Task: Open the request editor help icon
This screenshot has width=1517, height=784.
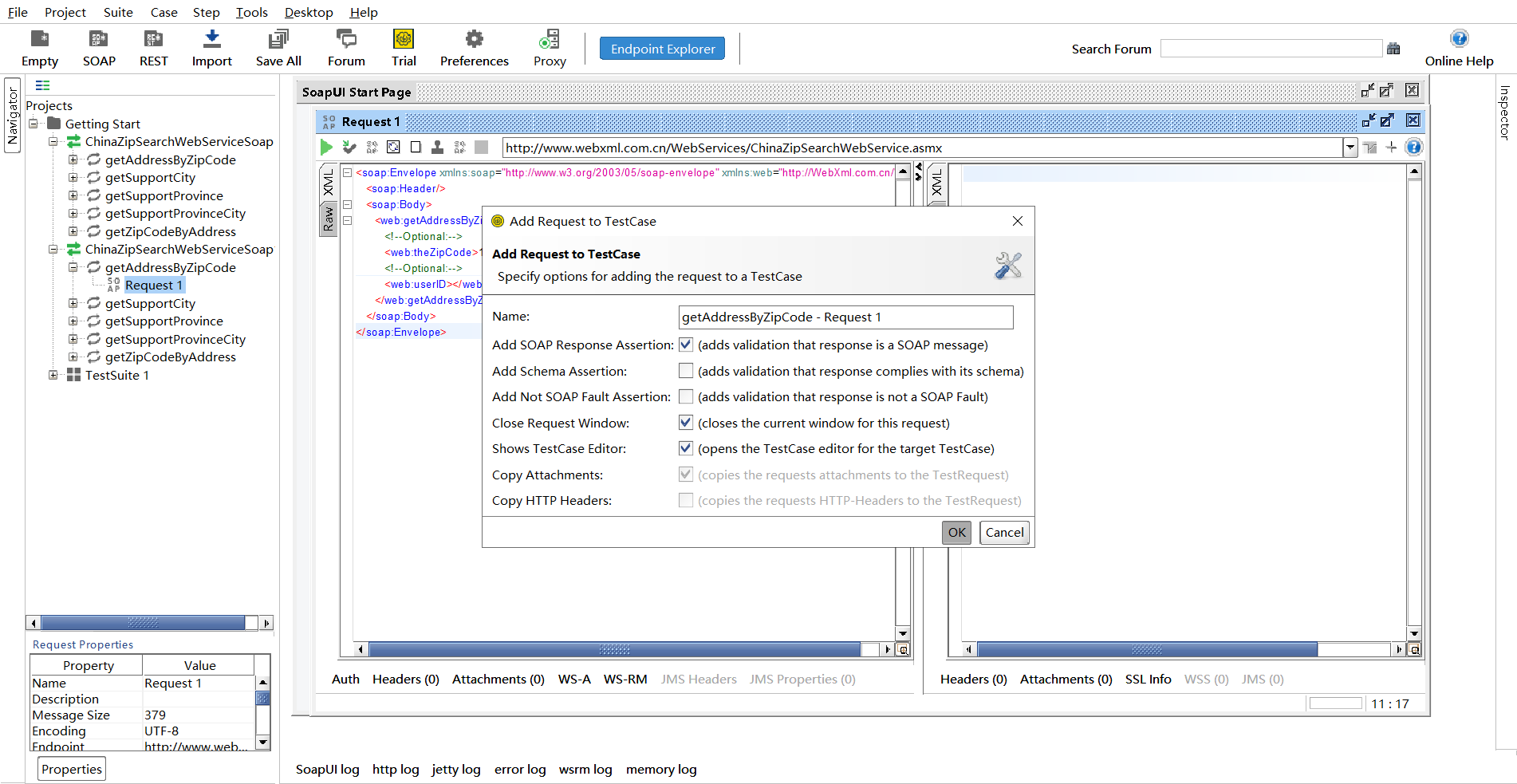Action: pos(1413,148)
